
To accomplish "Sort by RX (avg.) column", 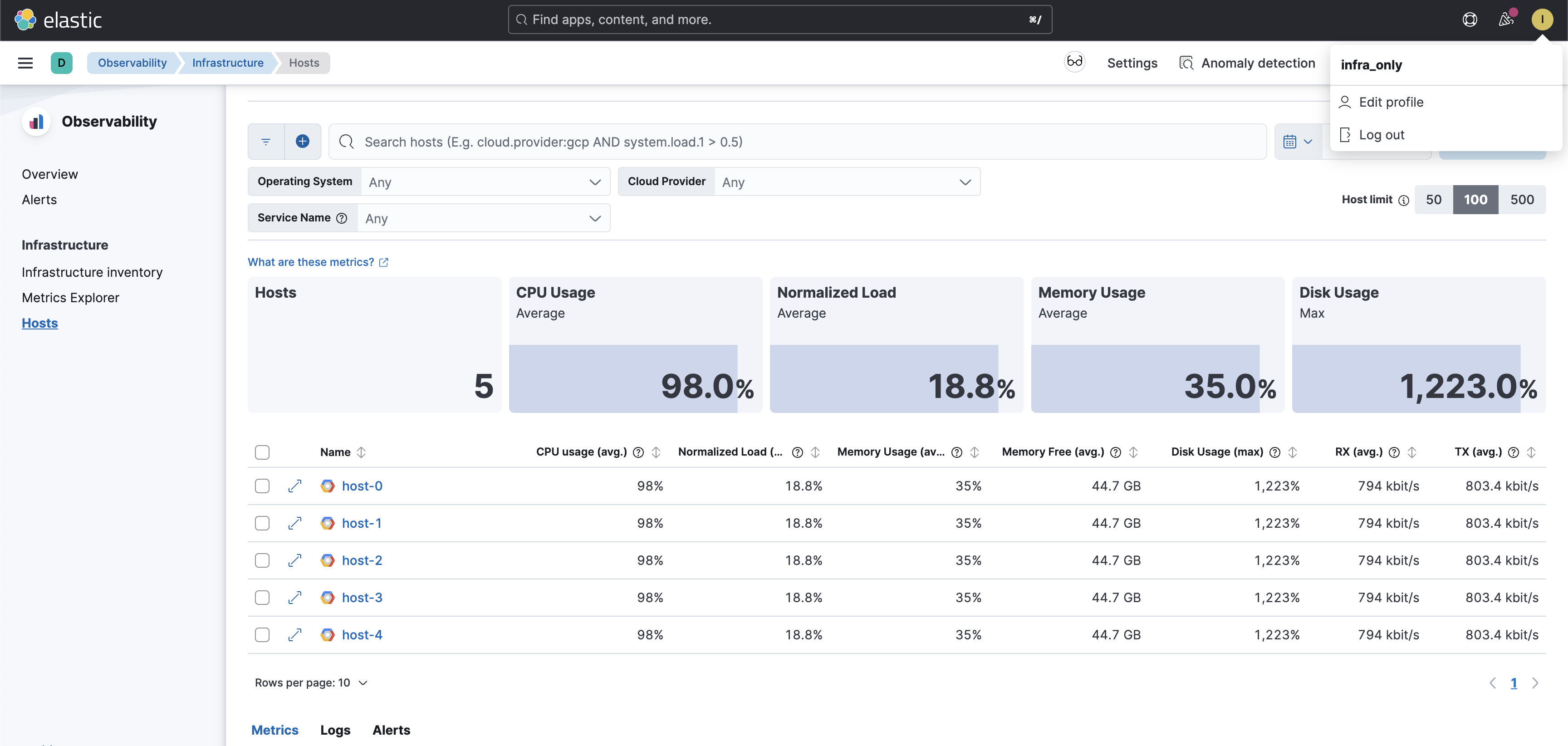I will click(1411, 452).
